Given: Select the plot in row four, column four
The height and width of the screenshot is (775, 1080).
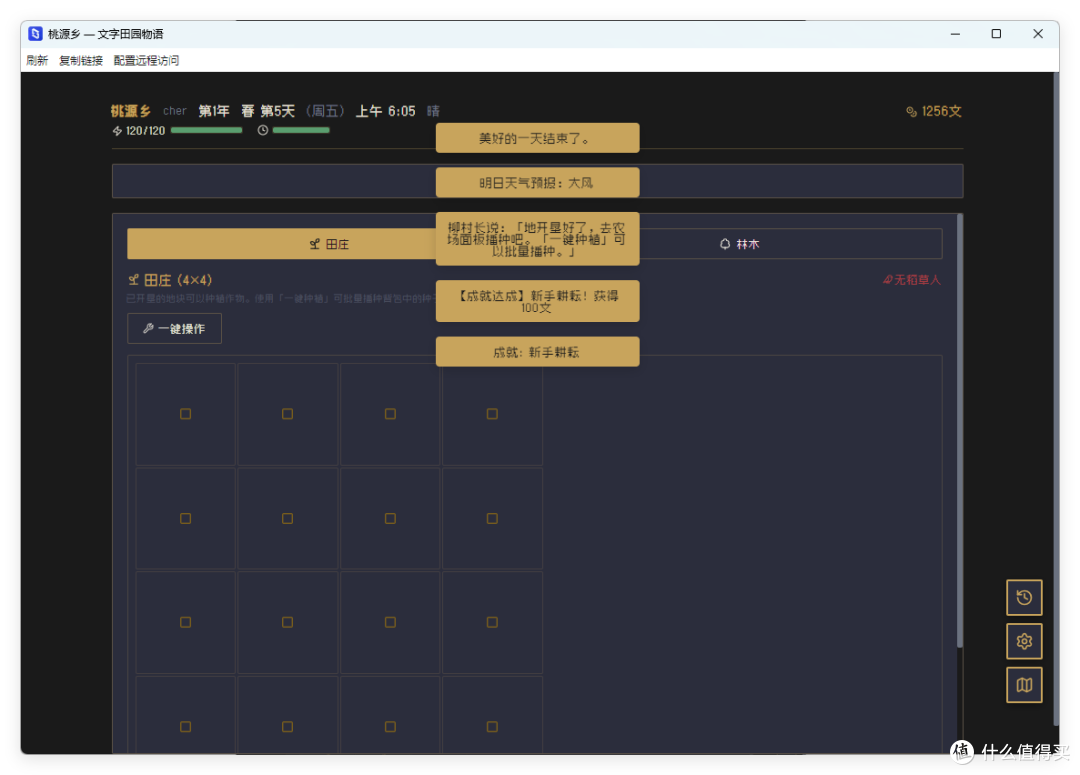Looking at the screenshot, I should point(492,715).
